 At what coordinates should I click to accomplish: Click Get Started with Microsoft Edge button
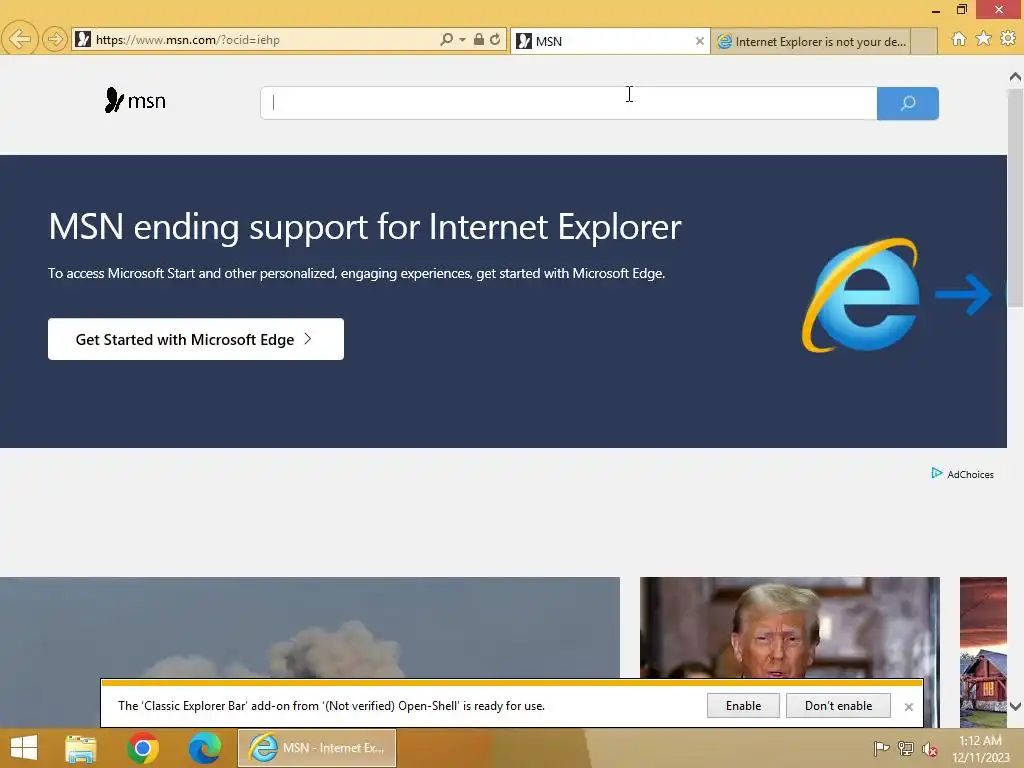pos(196,339)
